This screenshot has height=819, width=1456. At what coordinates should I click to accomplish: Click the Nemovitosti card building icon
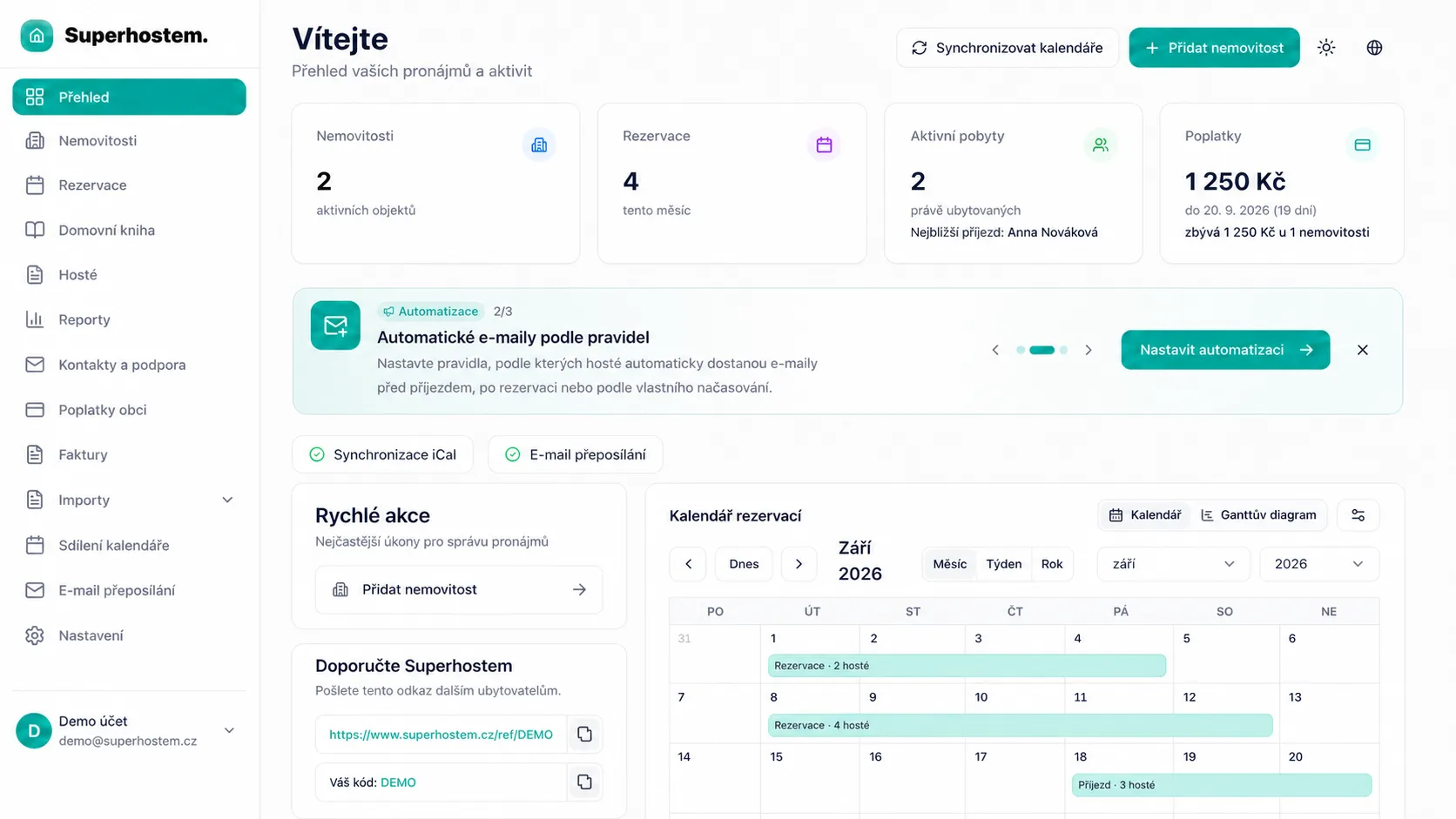pos(539,144)
